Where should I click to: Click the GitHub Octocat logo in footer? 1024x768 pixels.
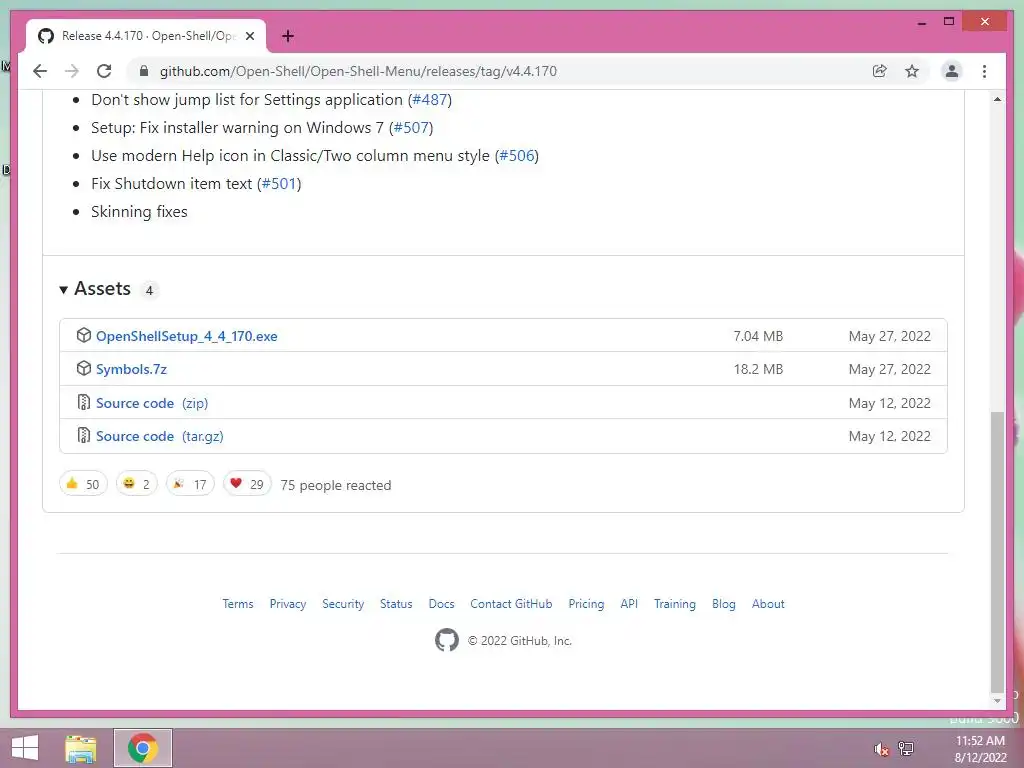pyautogui.click(x=447, y=640)
